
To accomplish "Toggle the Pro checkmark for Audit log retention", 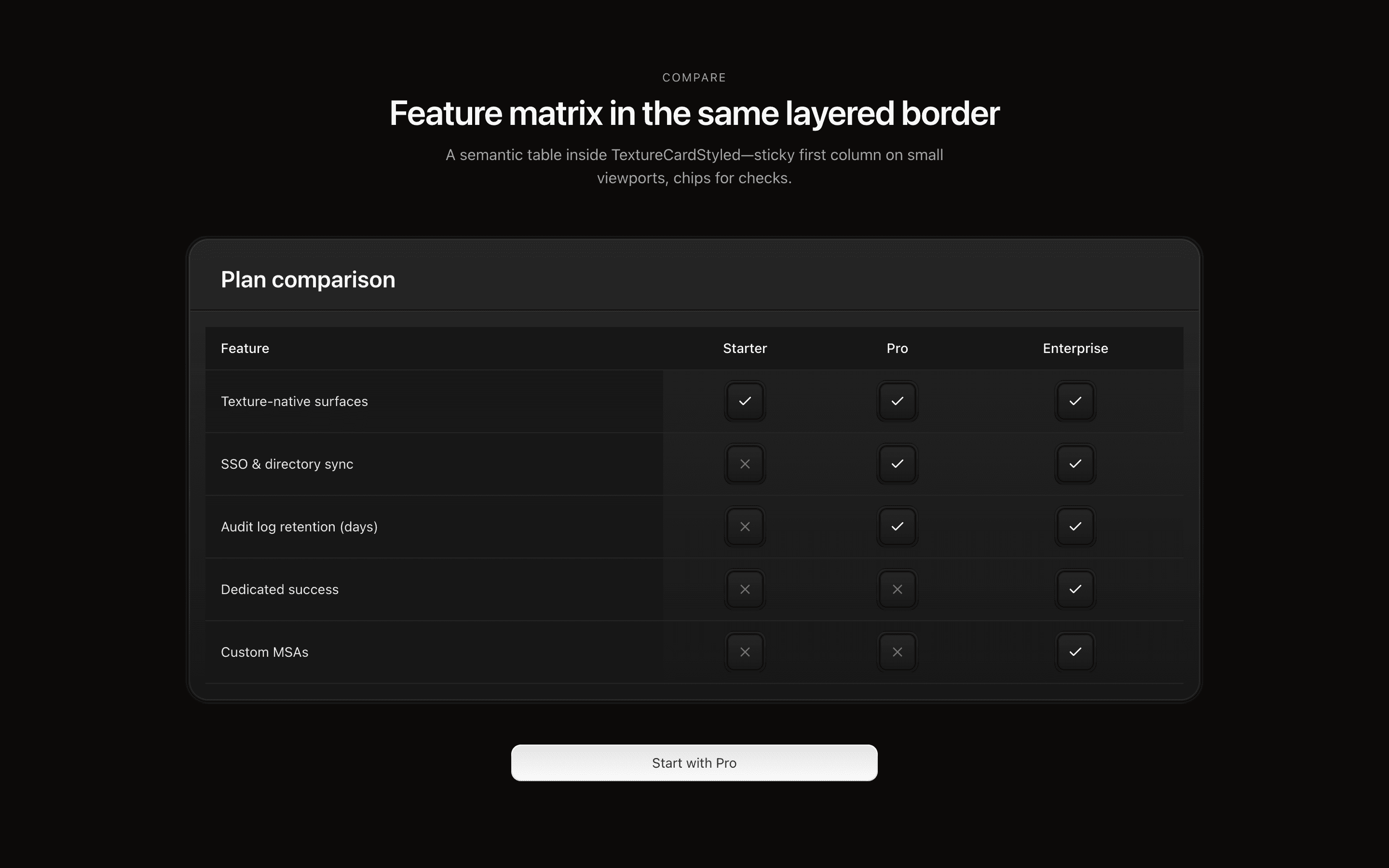I will (x=897, y=527).
